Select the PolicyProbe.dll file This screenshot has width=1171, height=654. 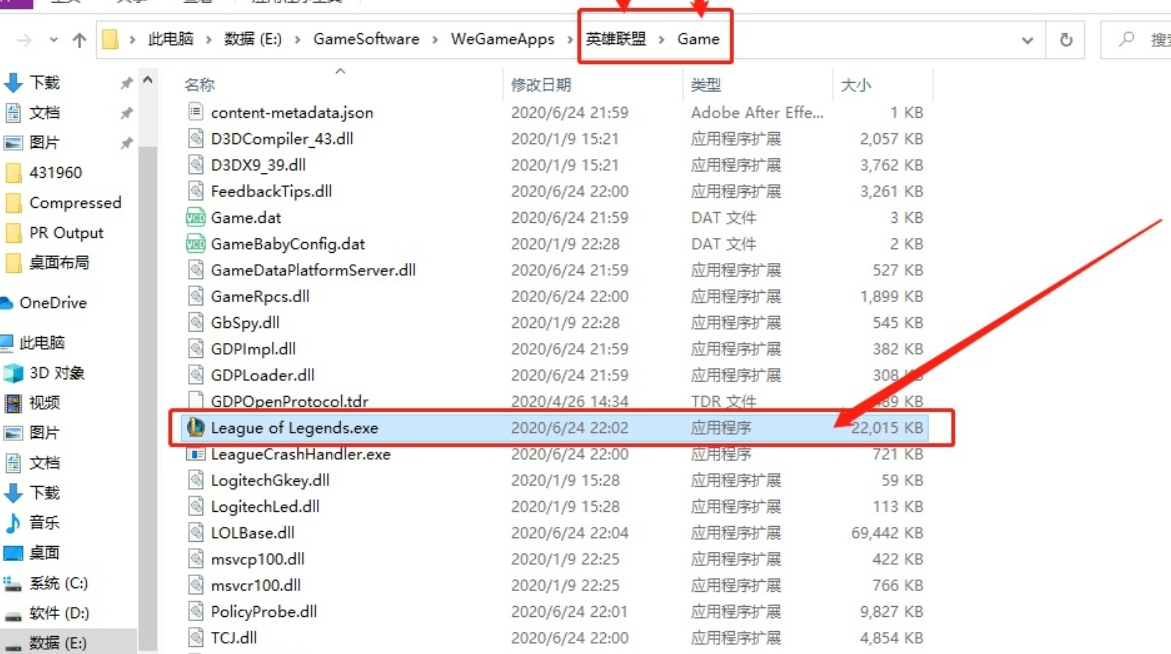264,611
